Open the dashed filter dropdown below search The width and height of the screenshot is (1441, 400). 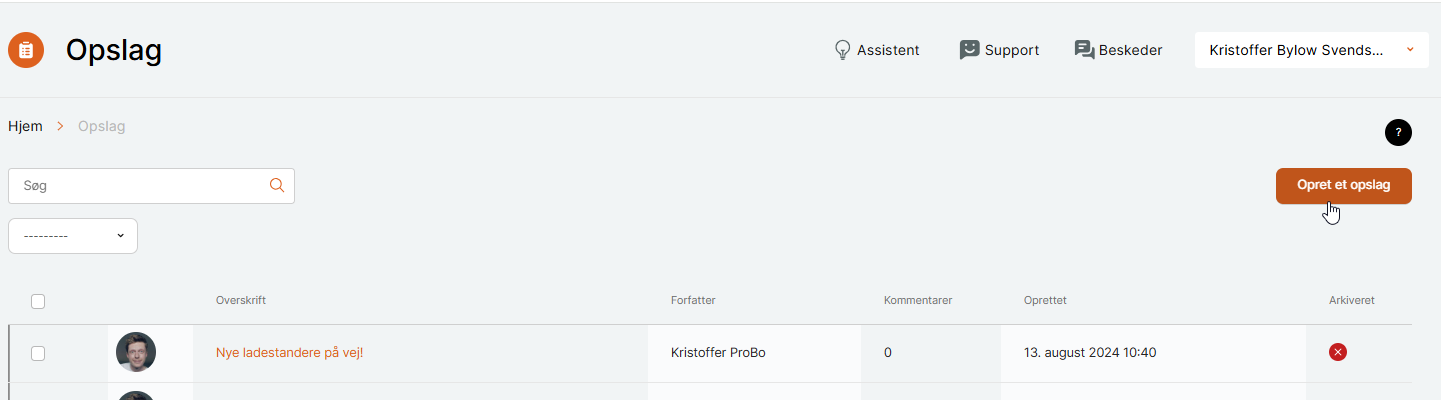73,236
